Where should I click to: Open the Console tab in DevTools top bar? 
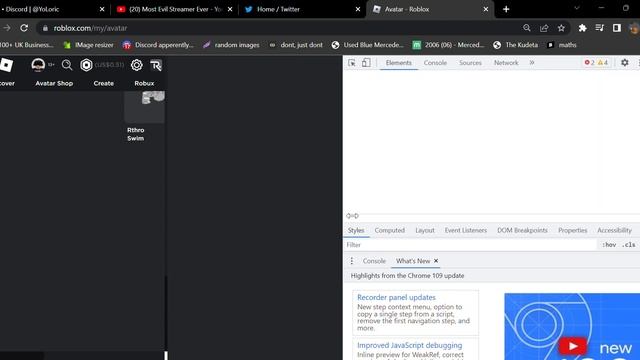[x=435, y=62]
